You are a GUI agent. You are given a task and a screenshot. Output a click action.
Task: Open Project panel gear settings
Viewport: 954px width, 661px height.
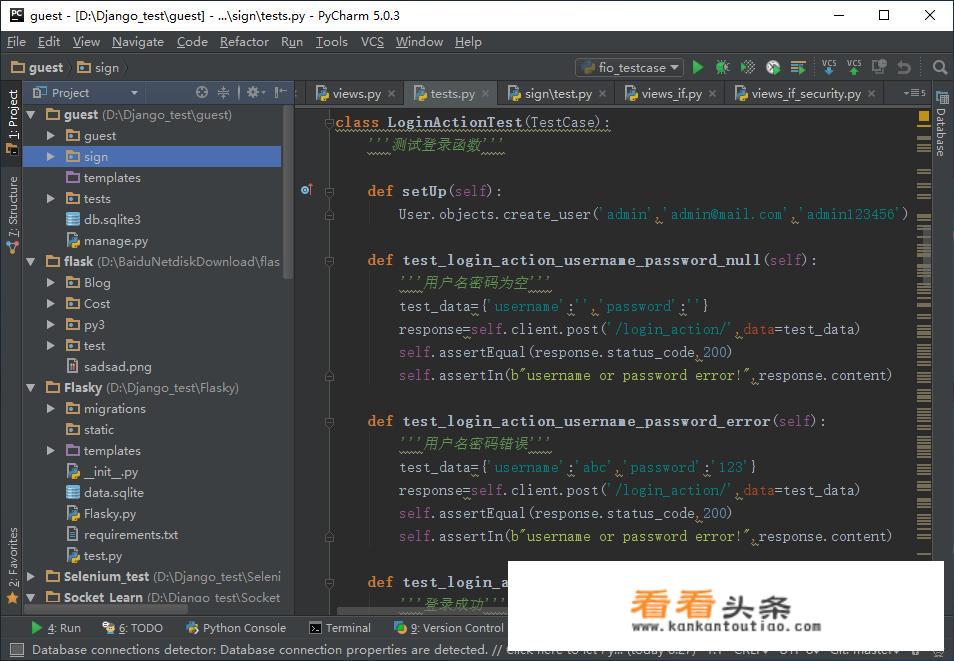pyautogui.click(x=254, y=93)
